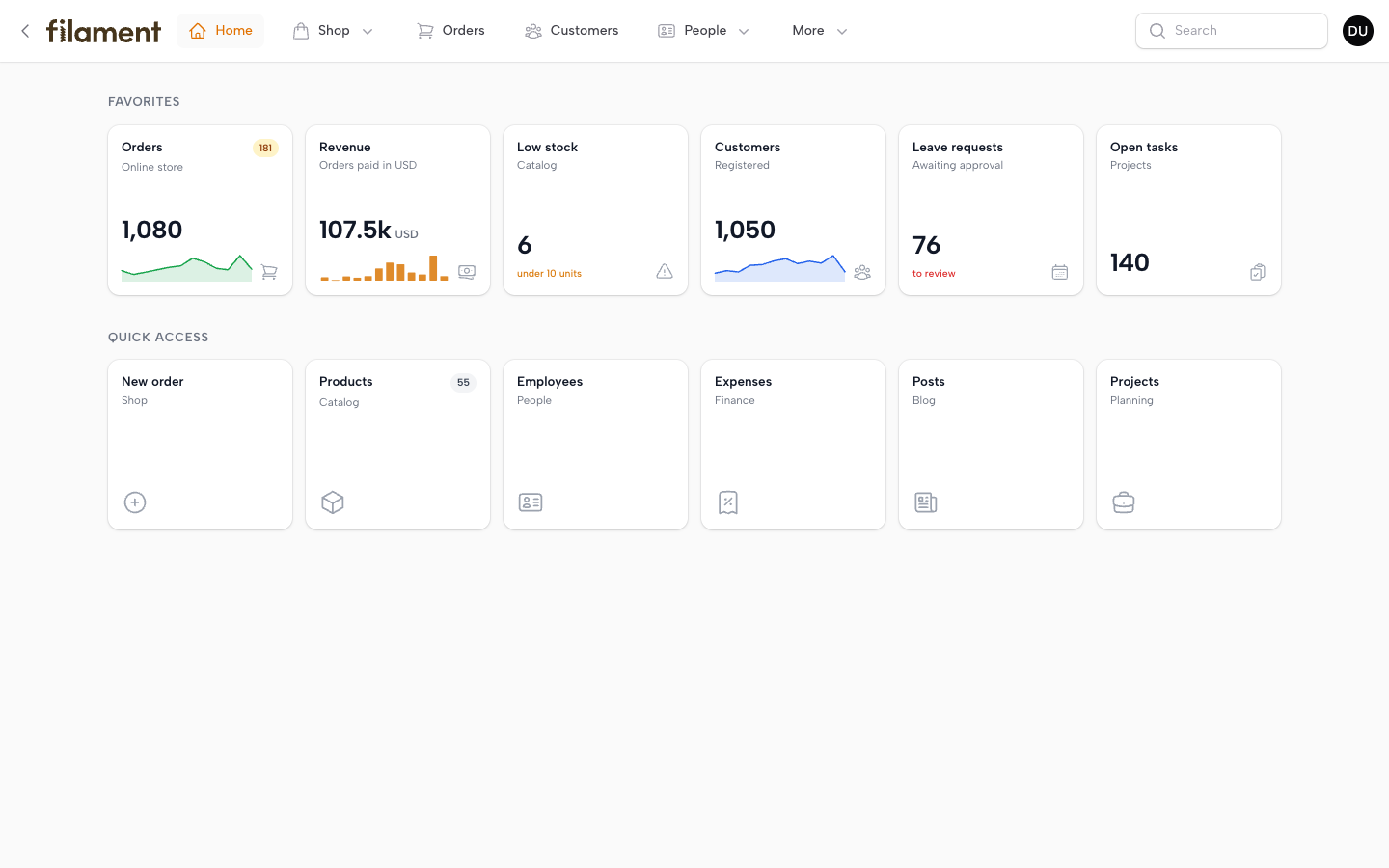Viewport: 1389px width, 868px height.
Task: Click the "under 10 units" text
Action: pyautogui.click(x=549, y=274)
